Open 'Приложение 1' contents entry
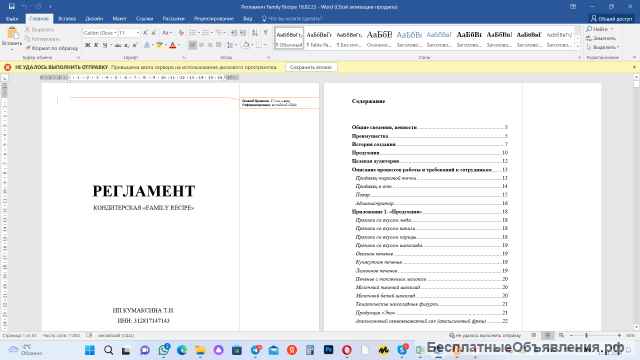 [429, 211]
